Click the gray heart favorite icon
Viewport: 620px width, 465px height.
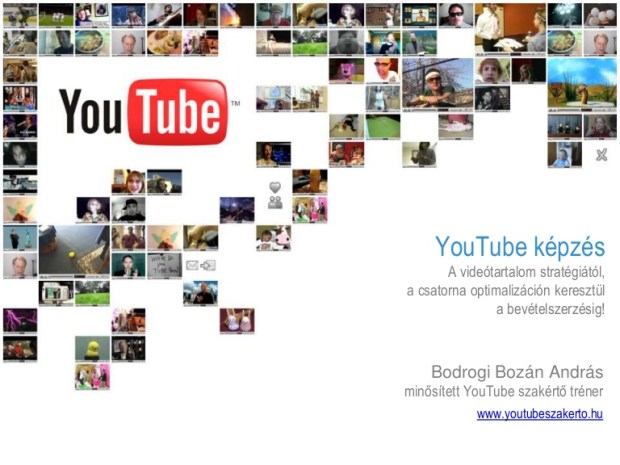coord(275,187)
